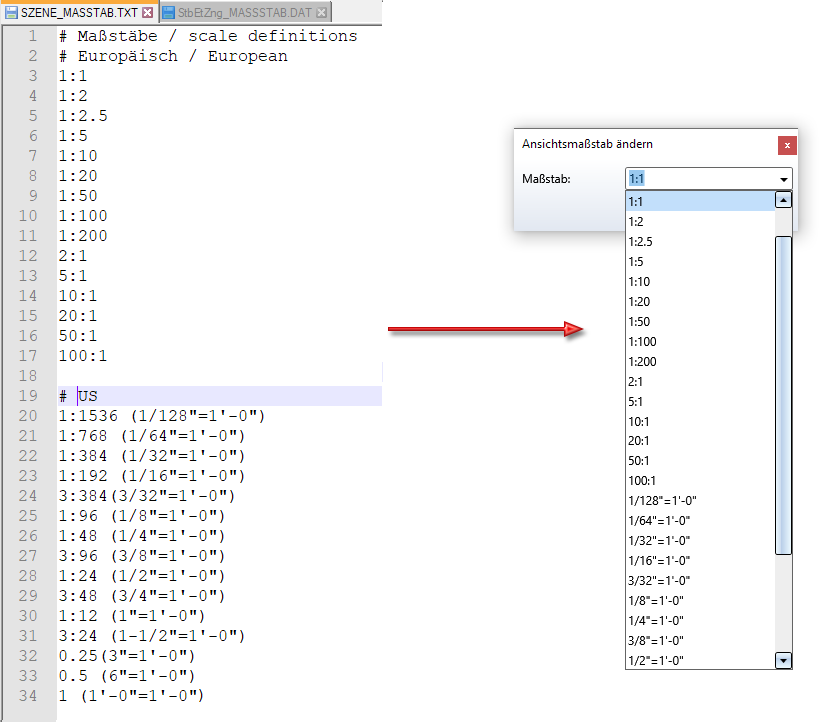Select 20:1 in the scale dropdown list
The image size is (819, 722).
click(700, 441)
